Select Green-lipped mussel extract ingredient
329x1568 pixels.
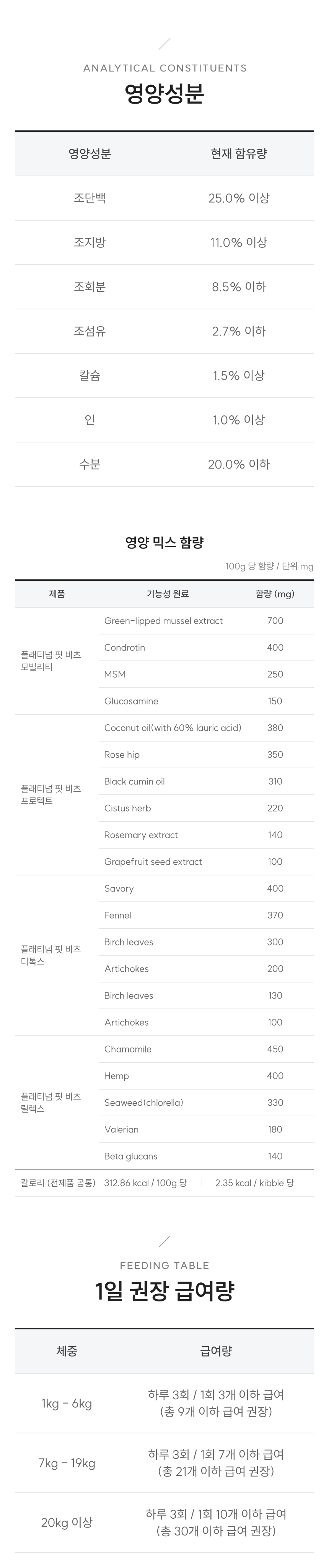pyautogui.click(x=163, y=621)
